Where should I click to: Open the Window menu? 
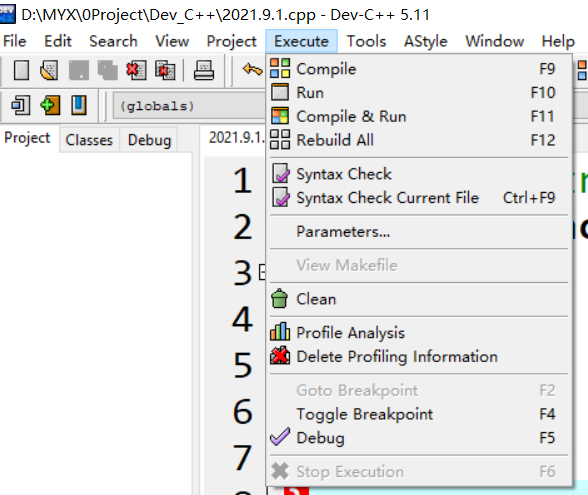point(495,41)
